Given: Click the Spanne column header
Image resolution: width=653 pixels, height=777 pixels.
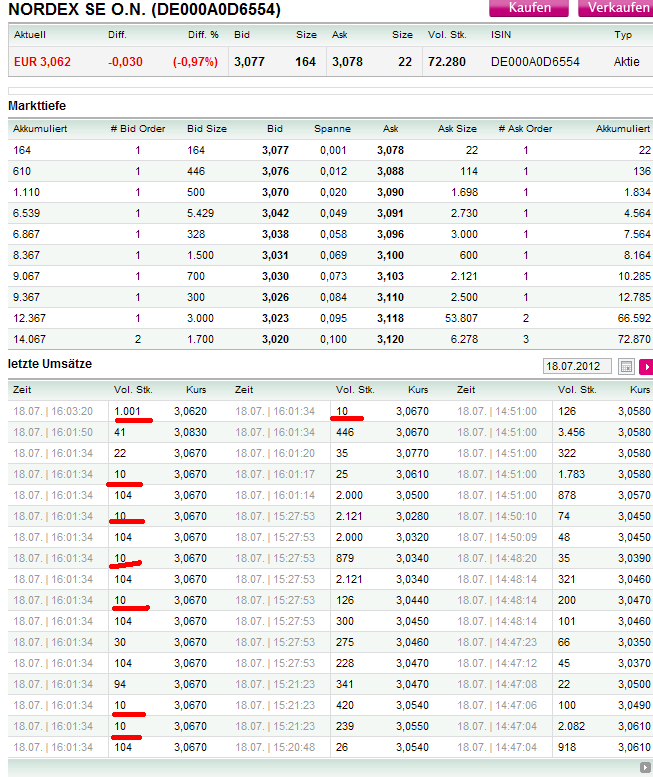Looking at the screenshot, I should [x=332, y=129].
